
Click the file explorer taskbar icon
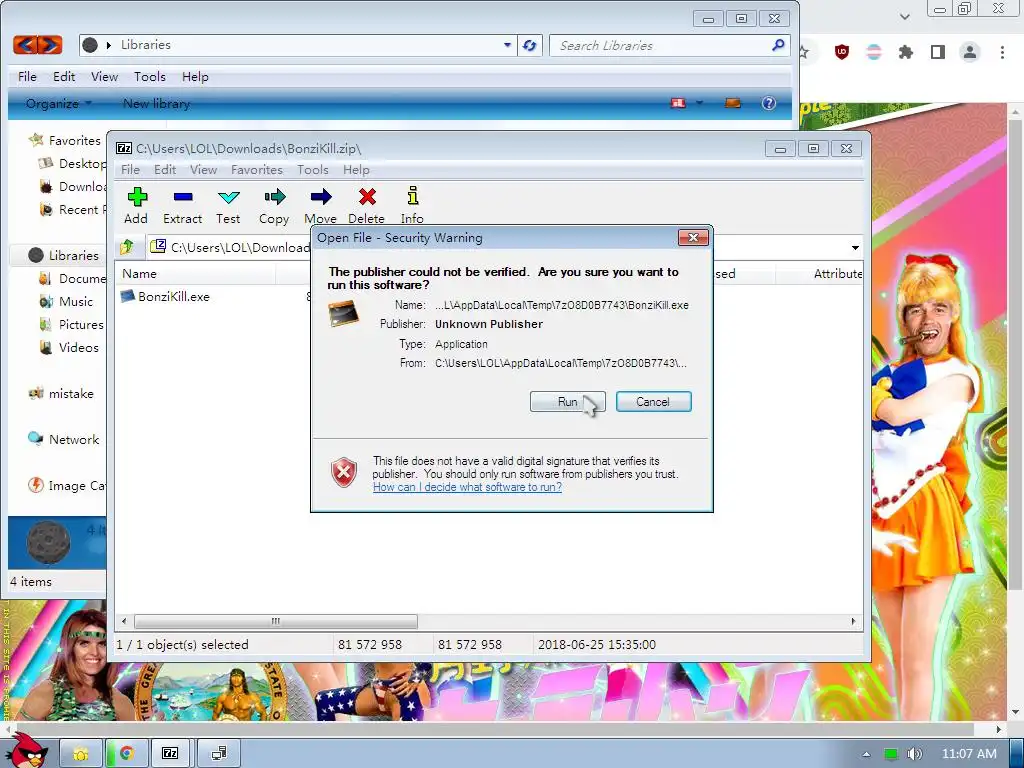tap(81, 753)
